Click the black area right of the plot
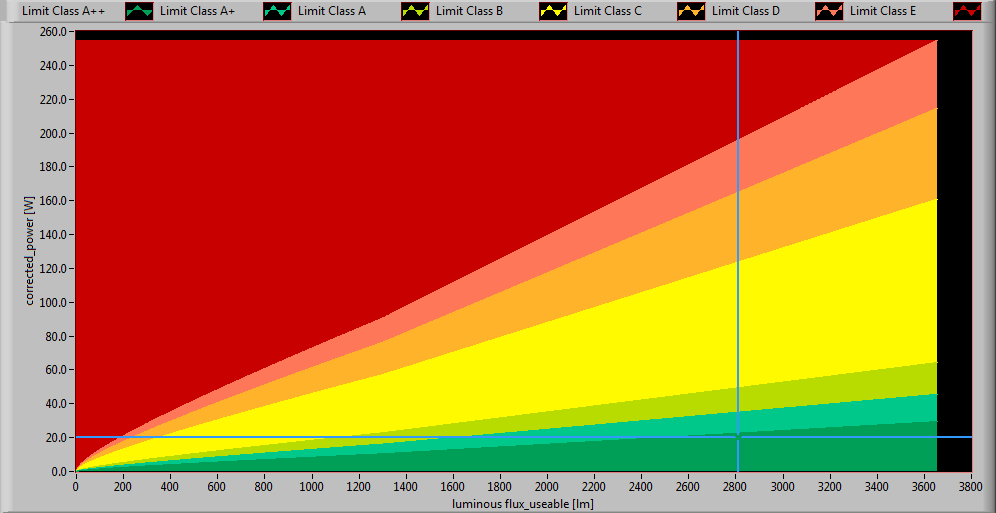Viewport: 996px width, 513px height. click(954, 250)
